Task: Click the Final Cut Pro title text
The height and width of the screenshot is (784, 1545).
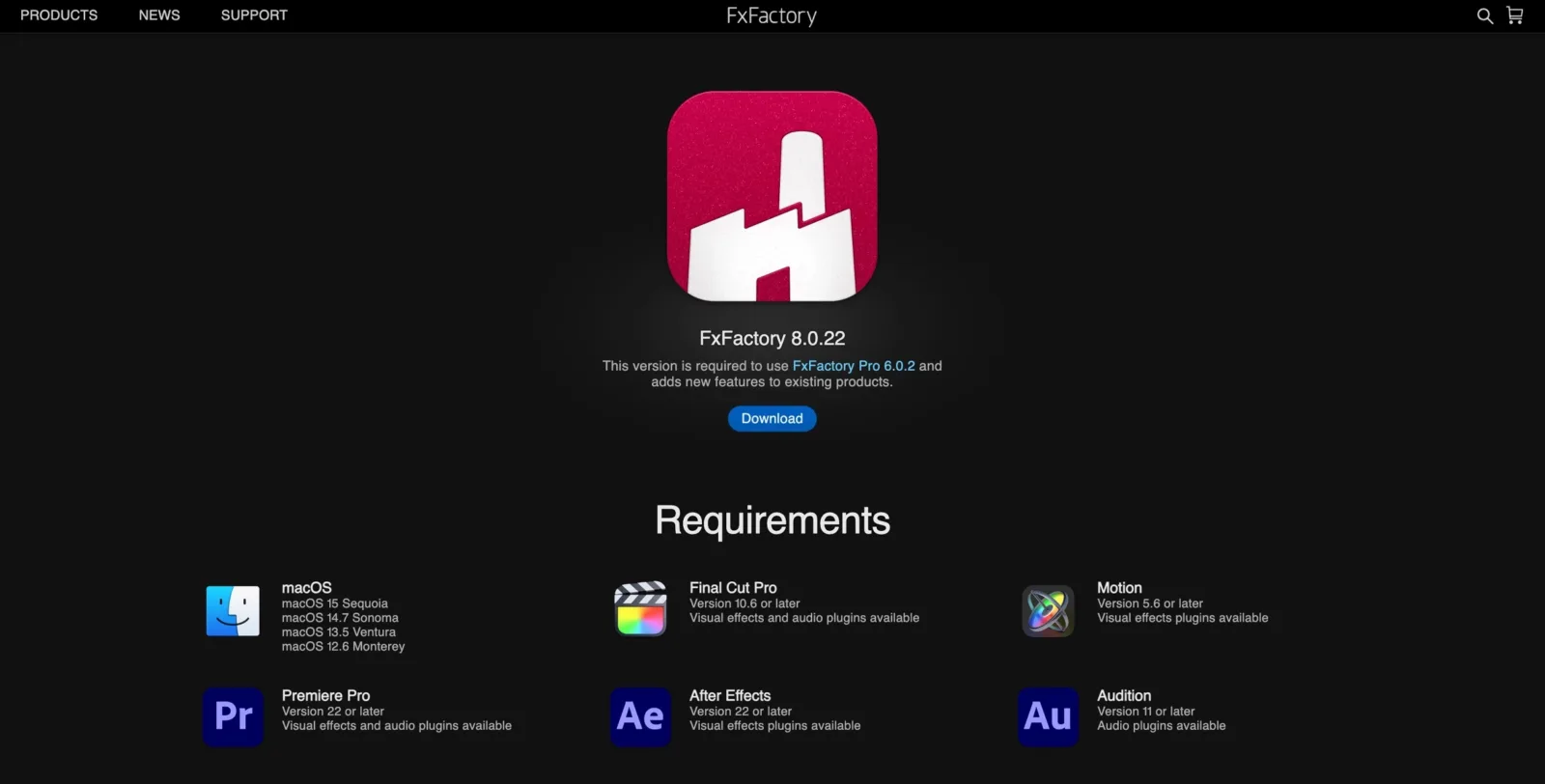Action: pos(733,587)
